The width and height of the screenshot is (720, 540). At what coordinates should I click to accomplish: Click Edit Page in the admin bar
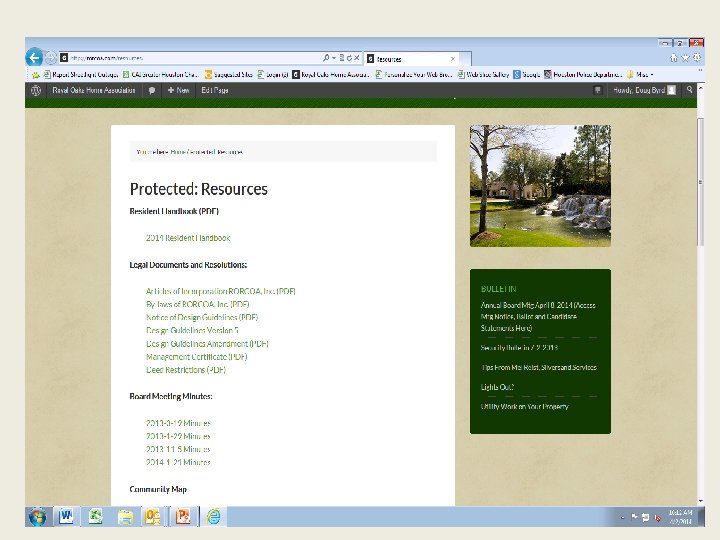coord(215,90)
